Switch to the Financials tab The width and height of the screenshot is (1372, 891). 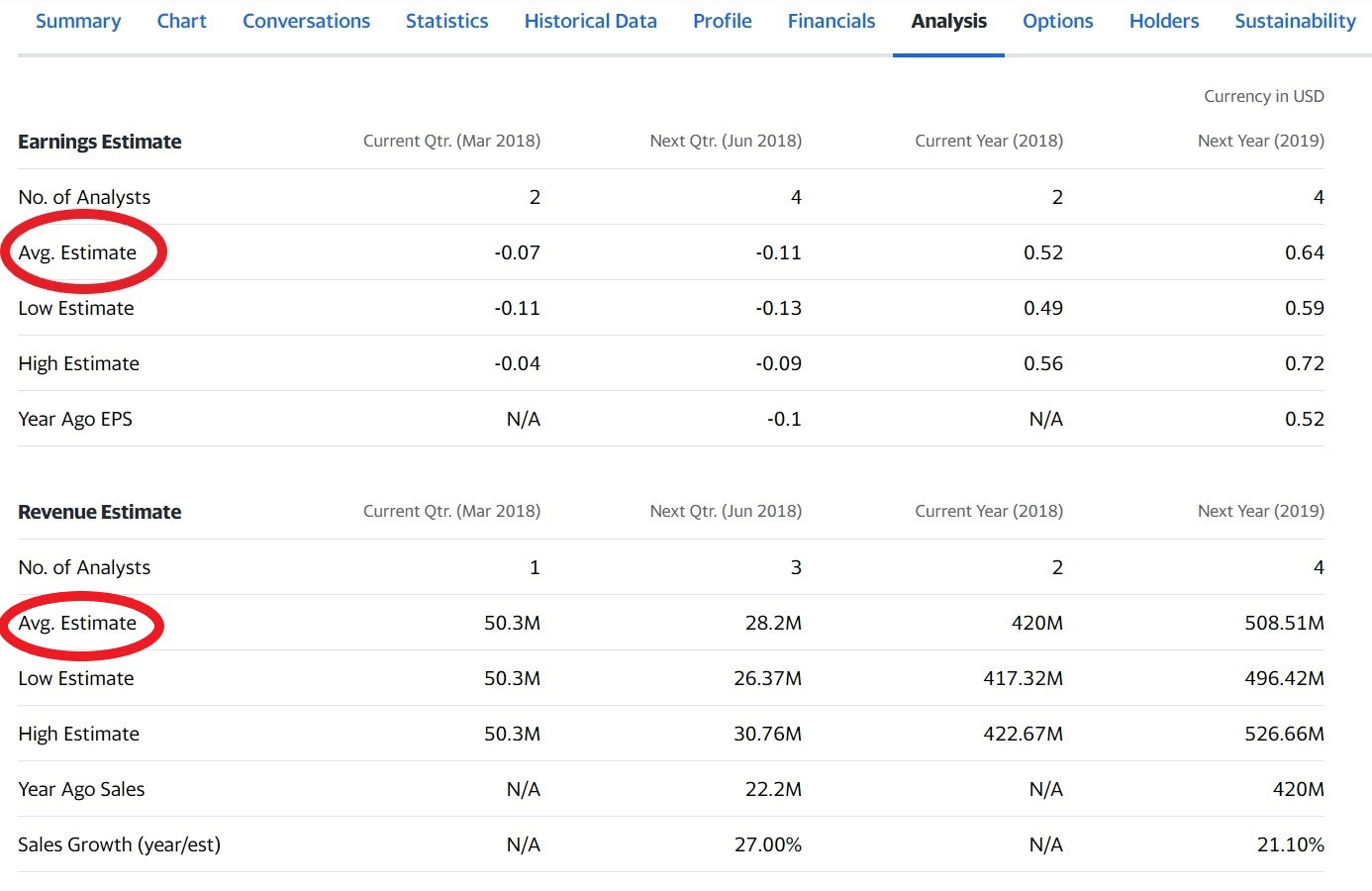click(831, 21)
